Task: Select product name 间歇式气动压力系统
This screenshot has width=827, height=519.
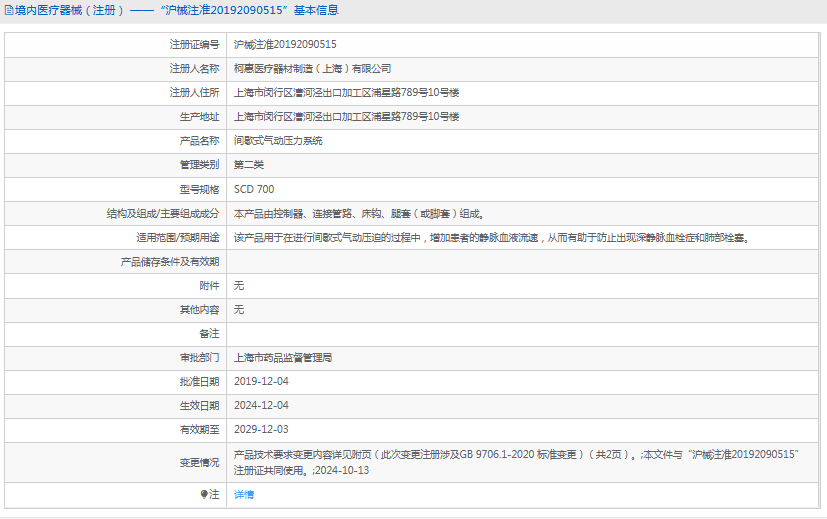Action: coord(278,141)
